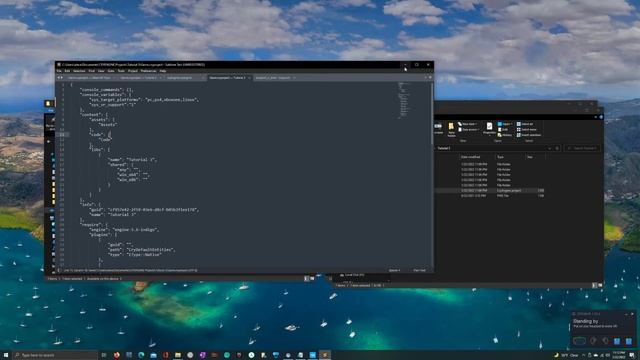The image size is (640, 360).
Task: Open the New item dropdown in Explorer
Action: coord(468,124)
